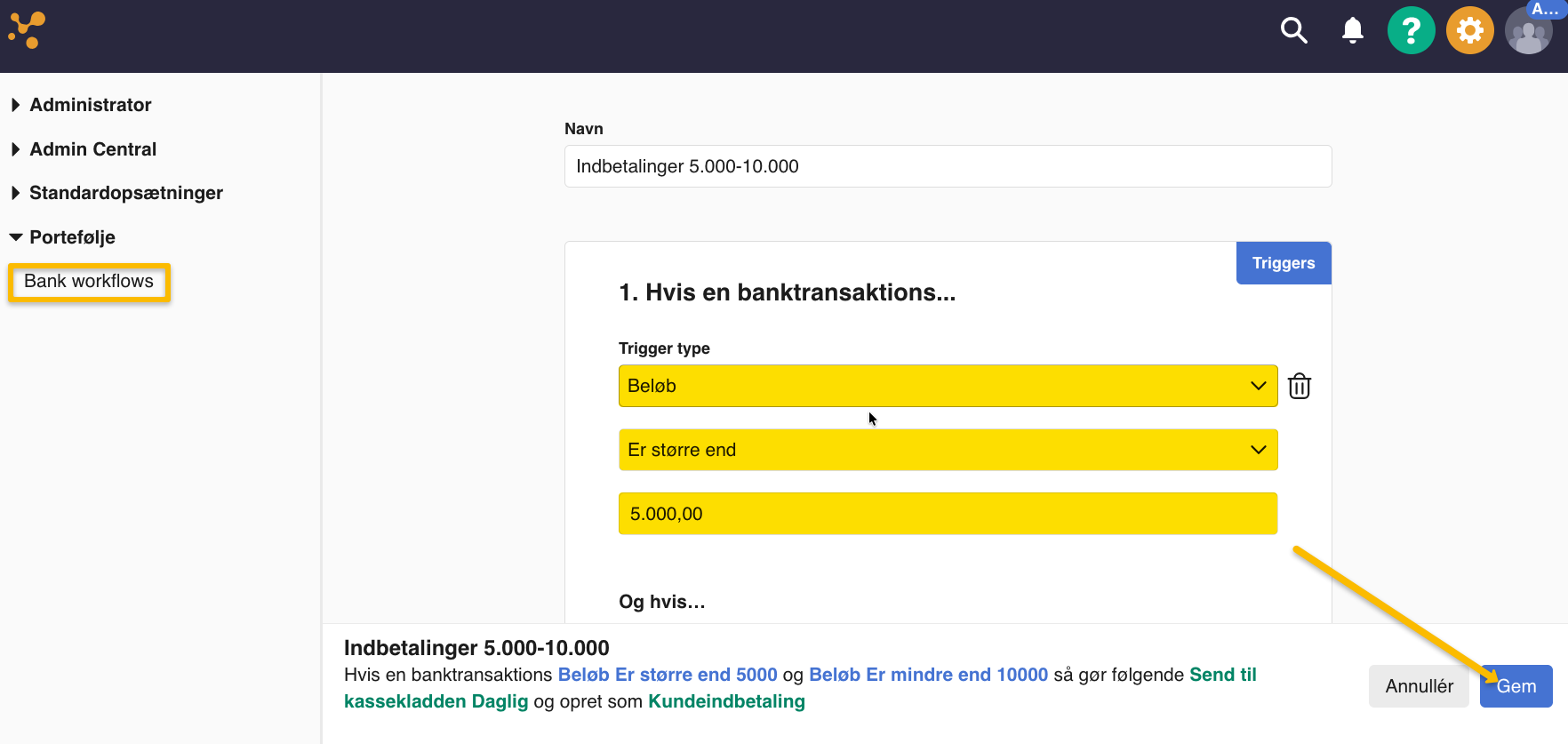The image size is (1568, 744).
Task: Save the workflow with Gem
Action: 1516,686
